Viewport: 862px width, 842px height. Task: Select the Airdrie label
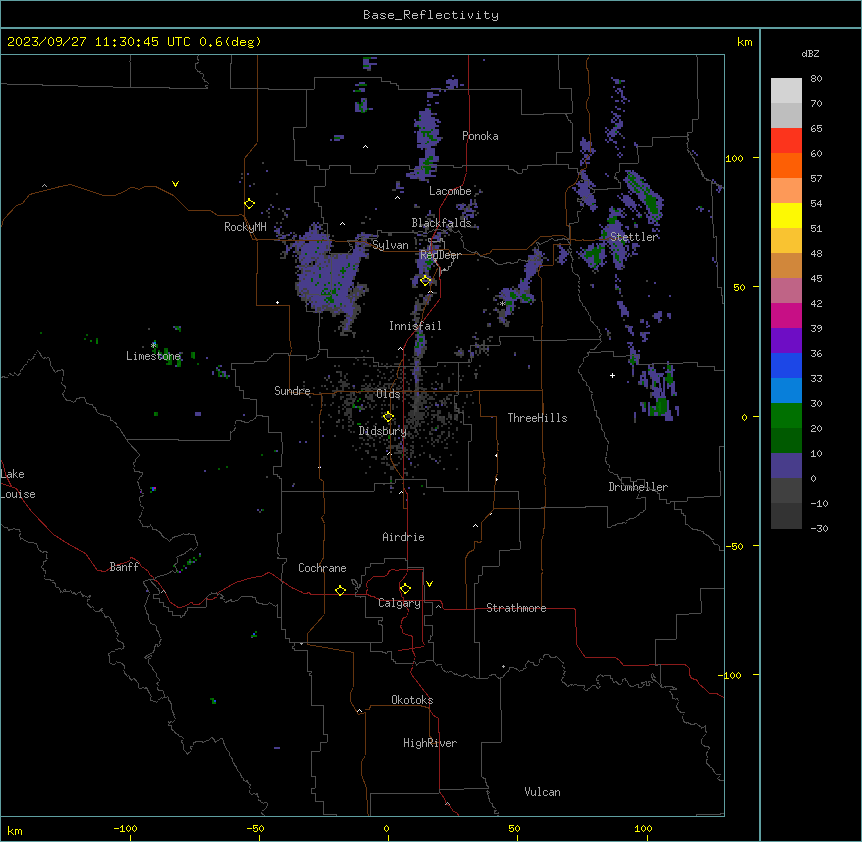point(403,537)
